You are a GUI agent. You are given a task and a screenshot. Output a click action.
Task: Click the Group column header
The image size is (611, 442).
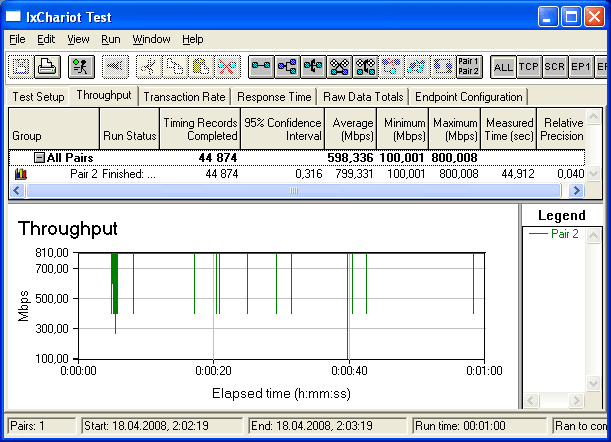54,129
